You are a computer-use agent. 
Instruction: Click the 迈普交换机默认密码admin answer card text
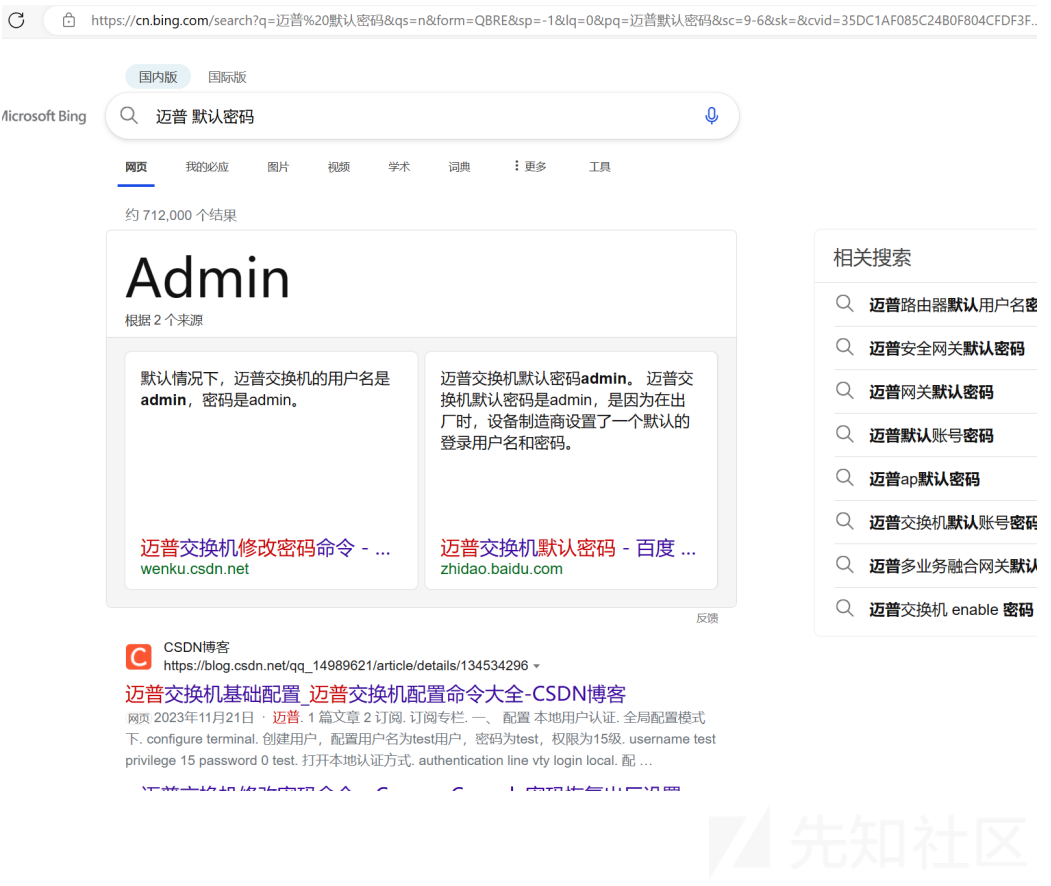click(567, 411)
